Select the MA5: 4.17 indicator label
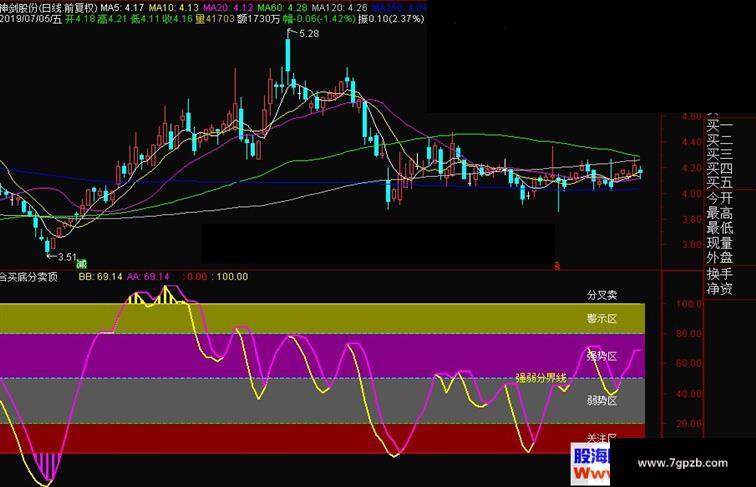This screenshot has height=487, width=756. (x=122, y=8)
